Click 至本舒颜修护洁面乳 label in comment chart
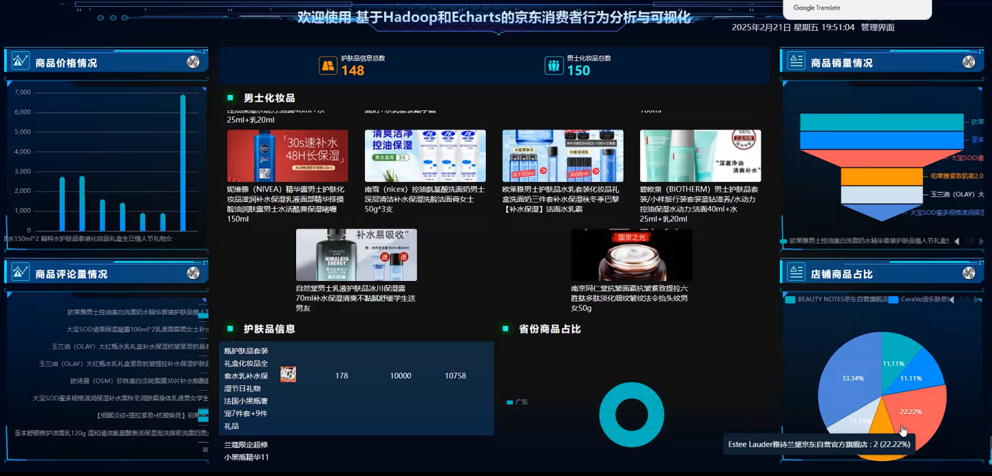This screenshot has height=476, width=992. [112, 432]
